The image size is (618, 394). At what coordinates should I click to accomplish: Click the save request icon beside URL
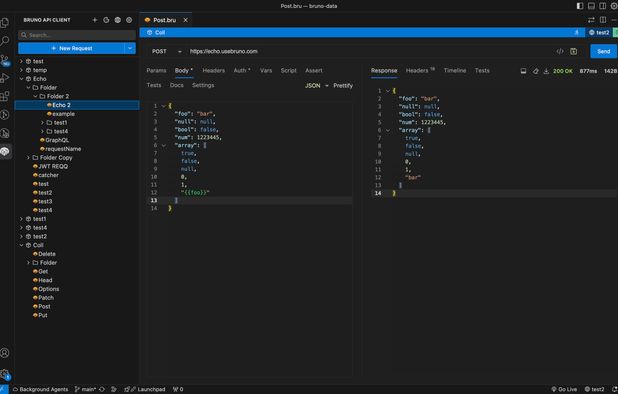(573, 52)
